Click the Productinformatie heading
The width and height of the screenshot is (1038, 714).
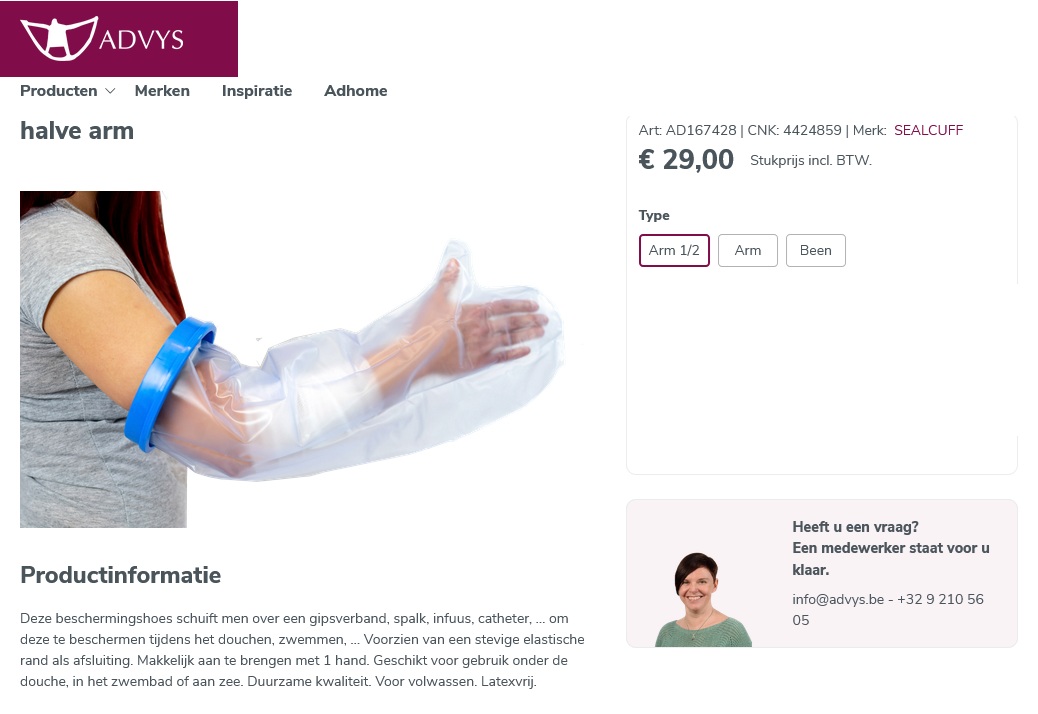(120, 575)
